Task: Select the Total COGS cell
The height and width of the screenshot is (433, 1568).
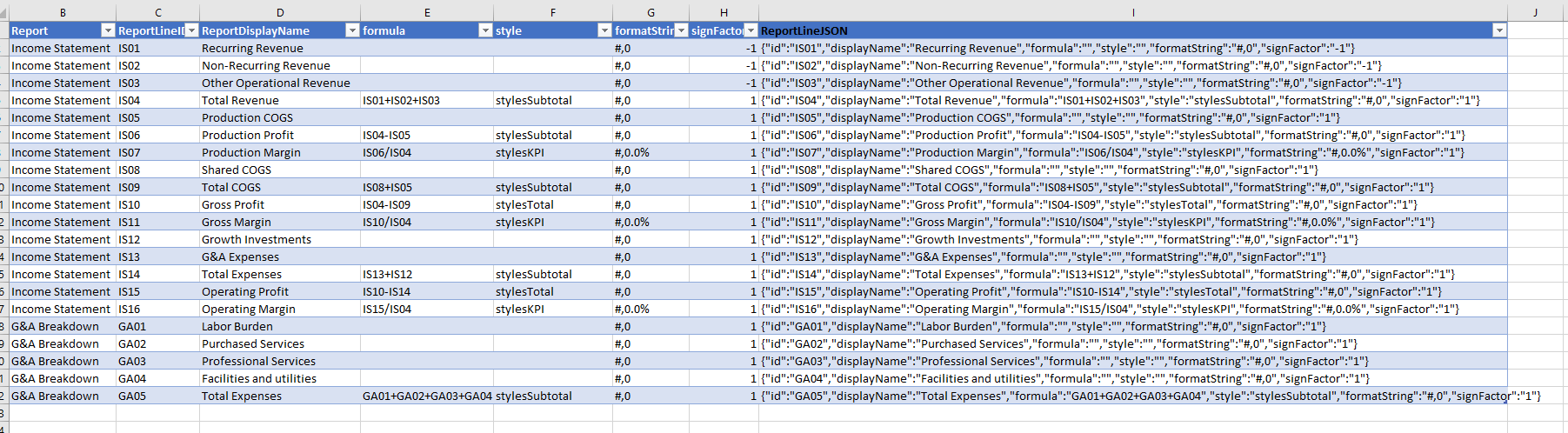Action: (280, 187)
